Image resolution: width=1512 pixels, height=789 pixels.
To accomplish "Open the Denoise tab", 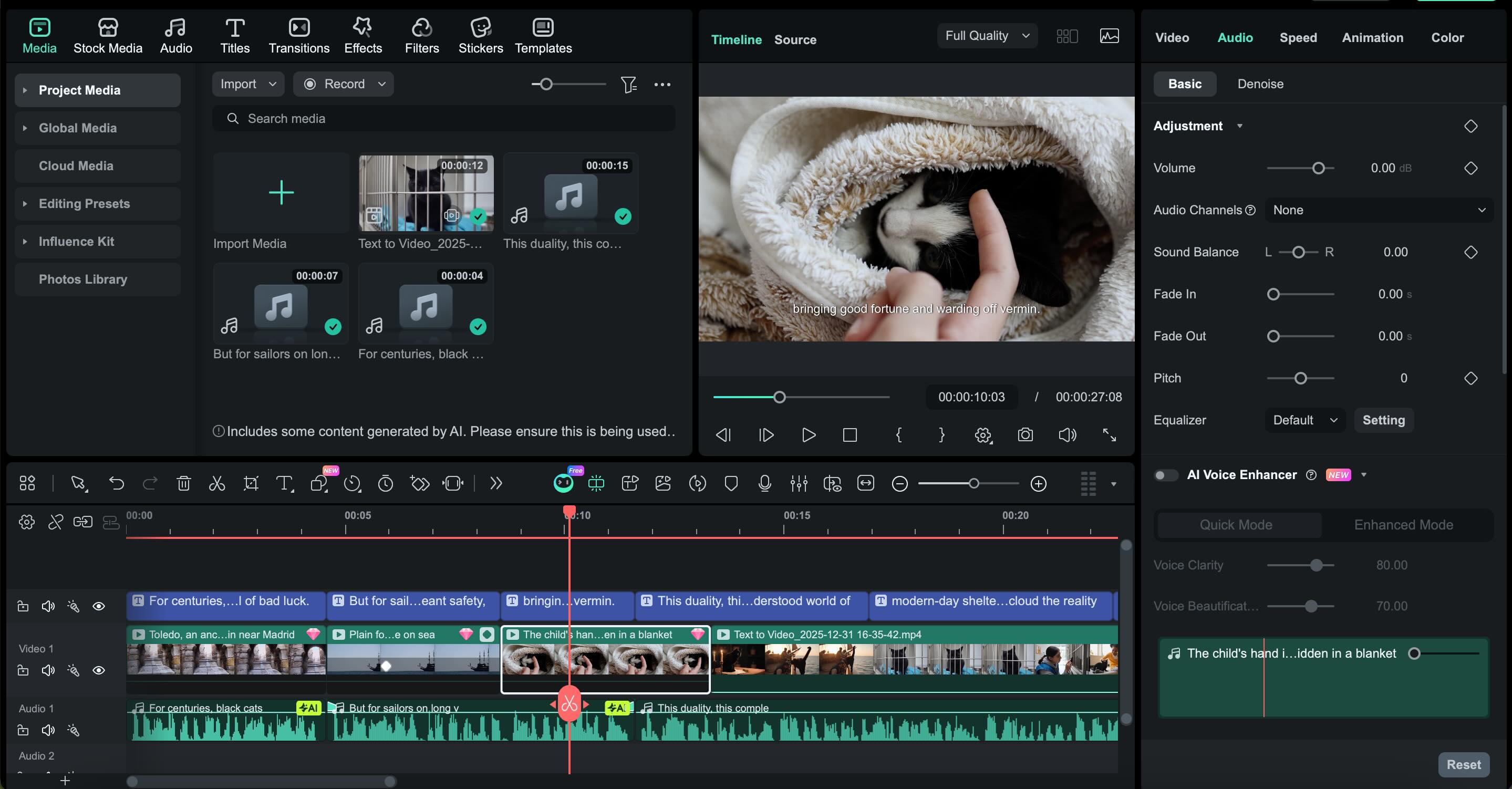I will 1260,84.
